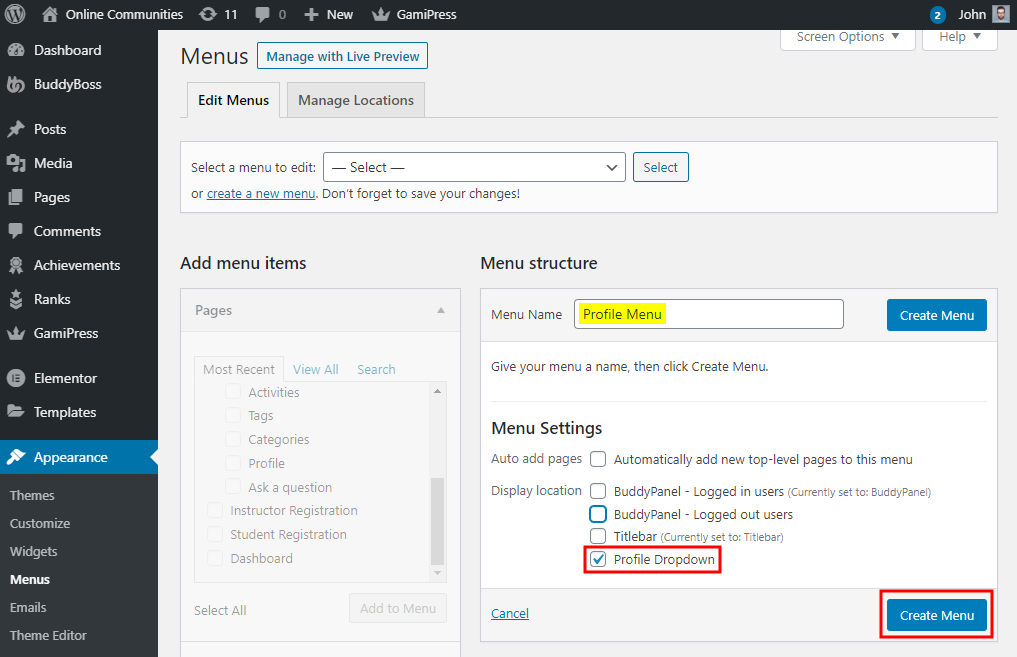Switch to the Manage Locations tab

(x=355, y=100)
